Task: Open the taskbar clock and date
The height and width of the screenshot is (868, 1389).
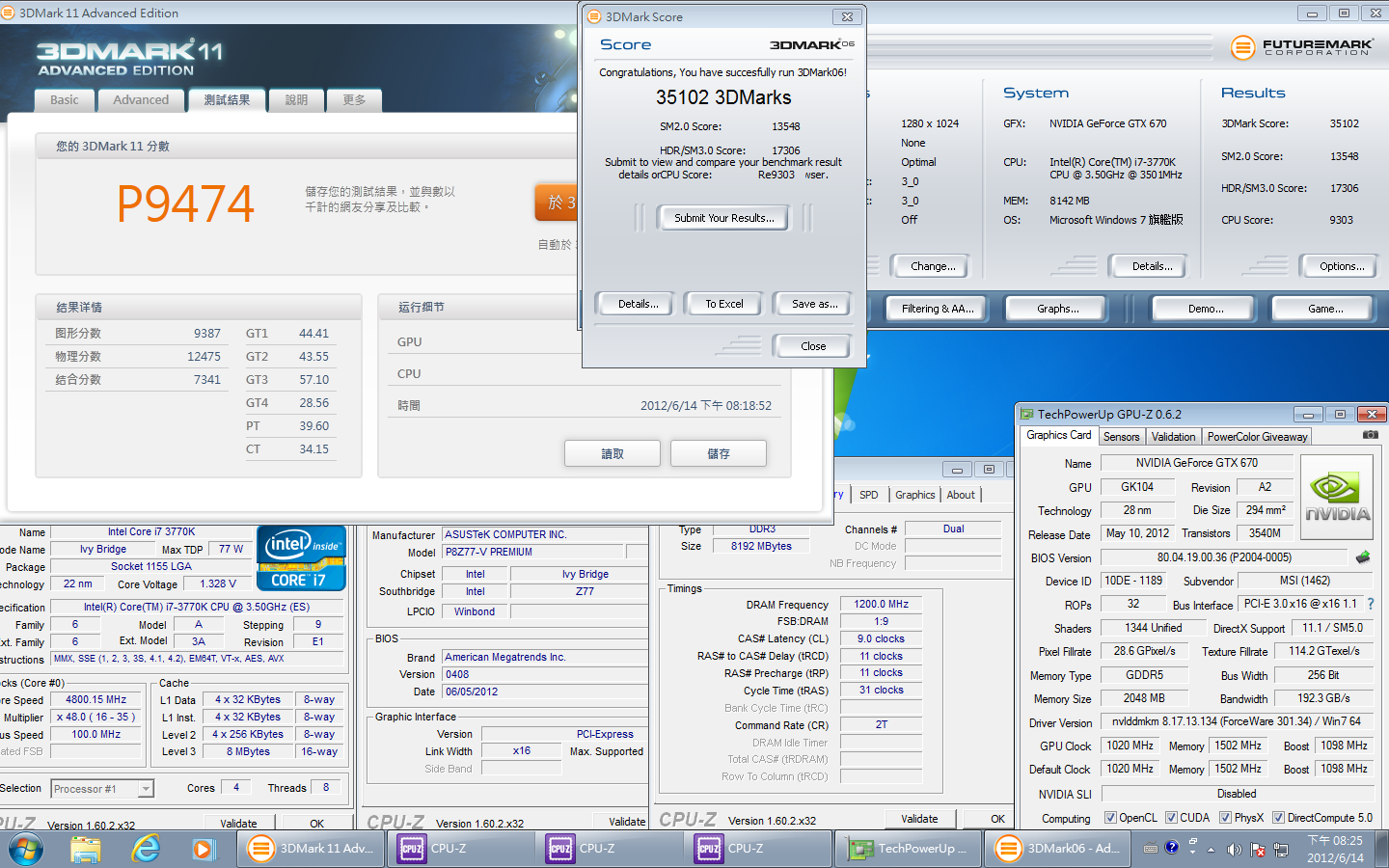Action: (x=1335, y=849)
